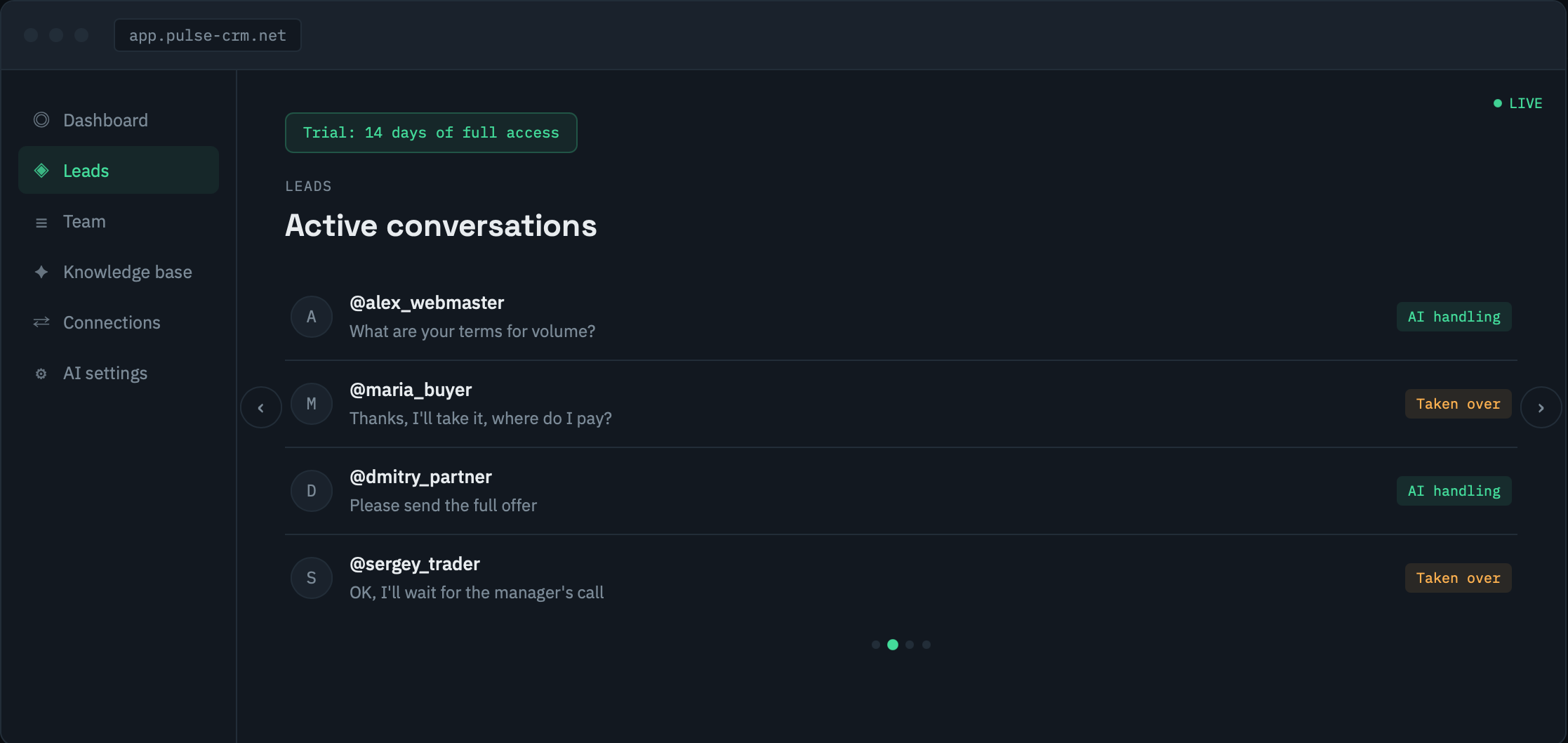The image size is (1568, 743).
Task: Click the Connections arrows icon
Action: 41,322
